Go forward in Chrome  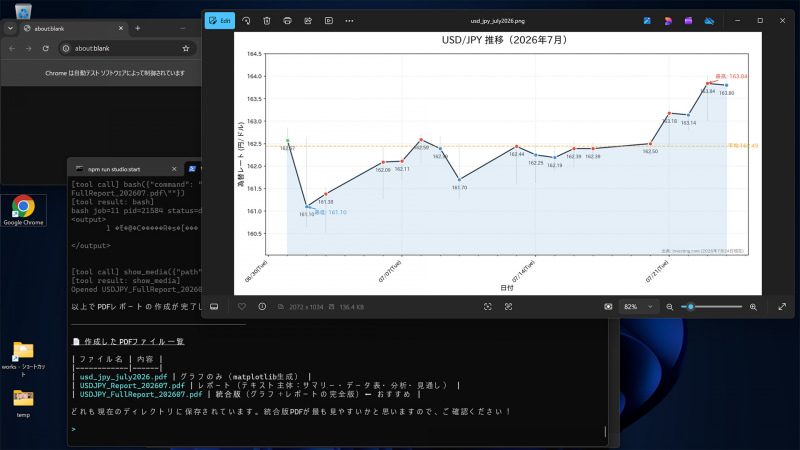pyautogui.click(x=29, y=48)
